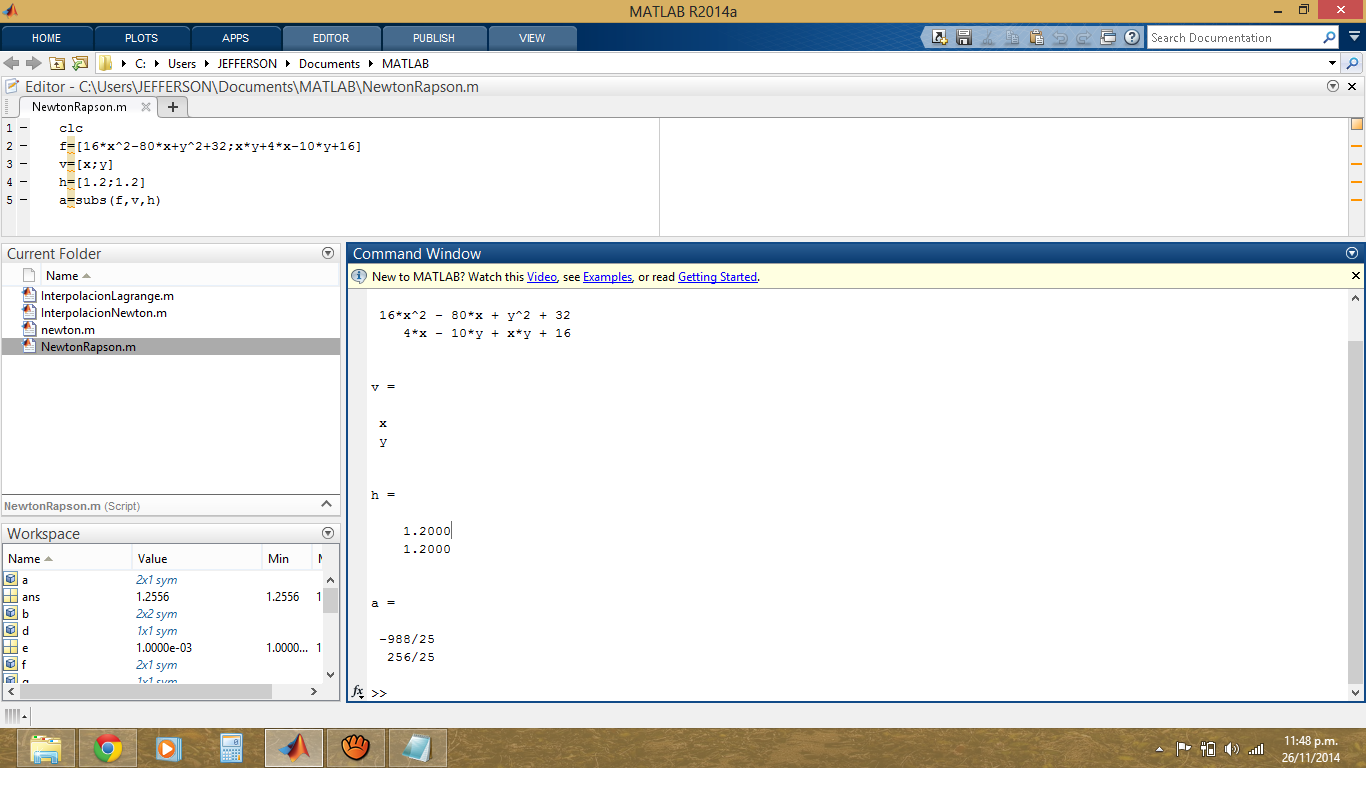Open Workspace panel actions dropdown
The image size is (1366, 788).
pyautogui.click(x=328, y=533)
